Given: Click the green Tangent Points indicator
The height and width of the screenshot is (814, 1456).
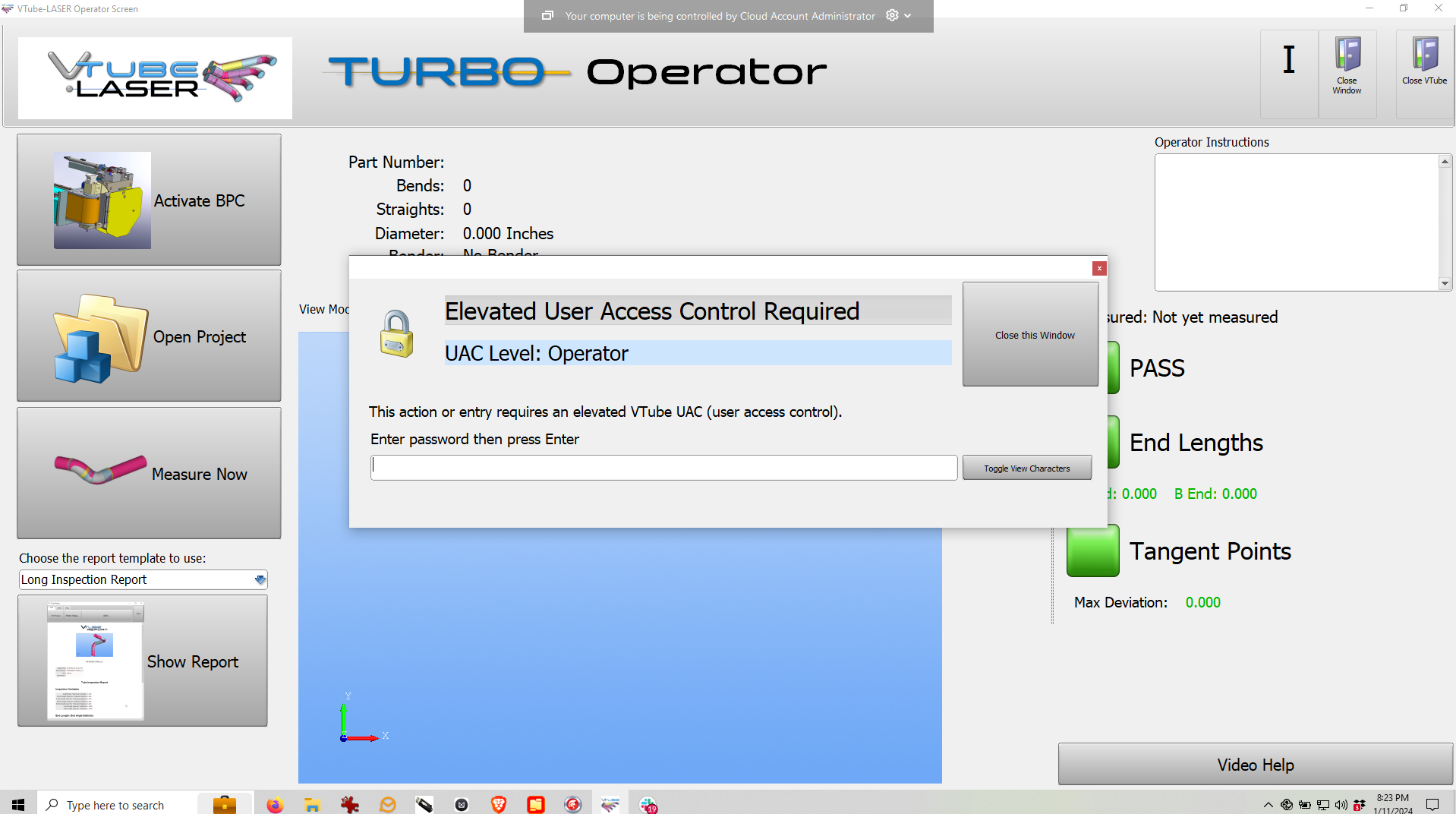Looking at the screenshot, I should (1092, 551).
